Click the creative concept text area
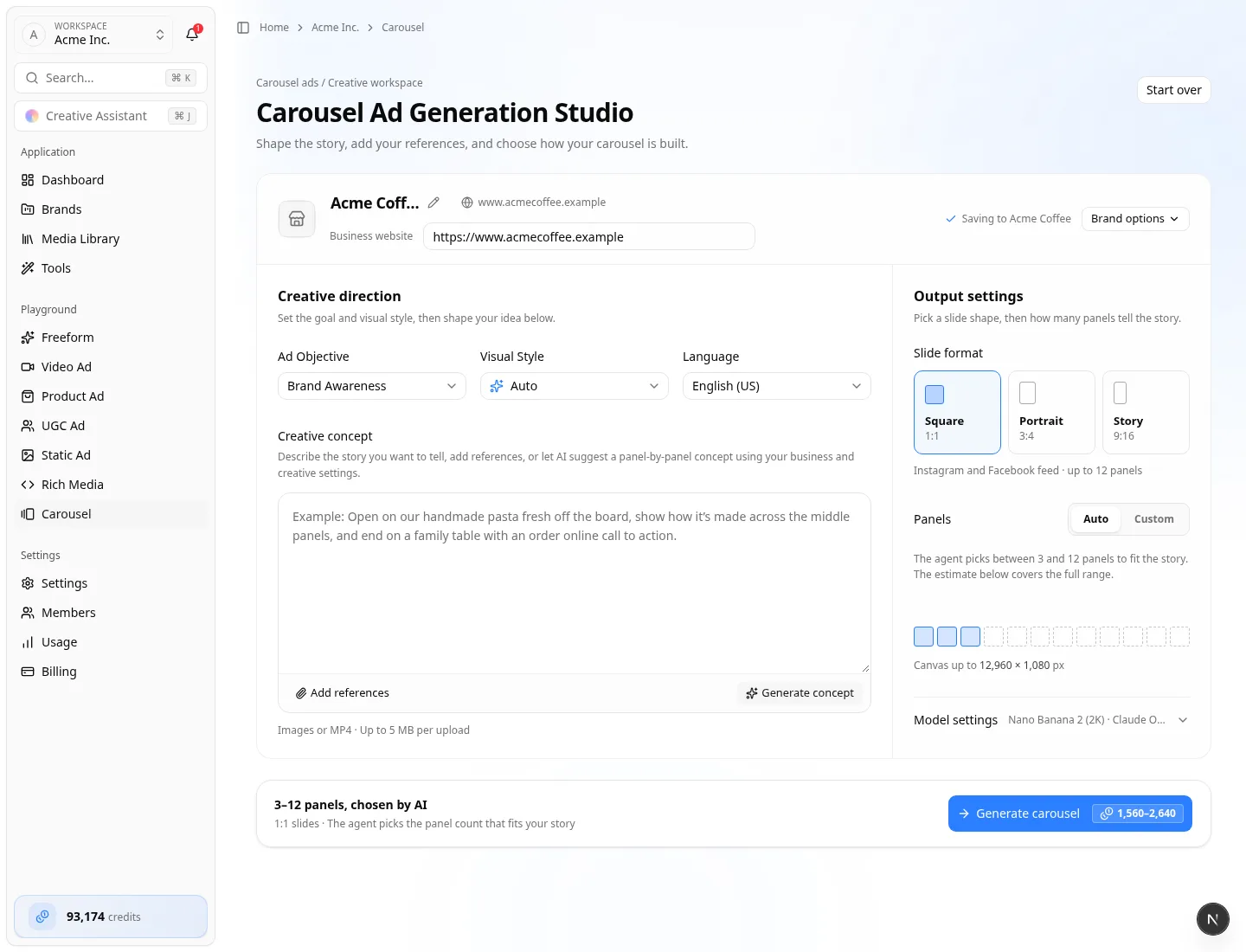The image size is (1246, 952). pyautogui.click(x=575, y=583)
